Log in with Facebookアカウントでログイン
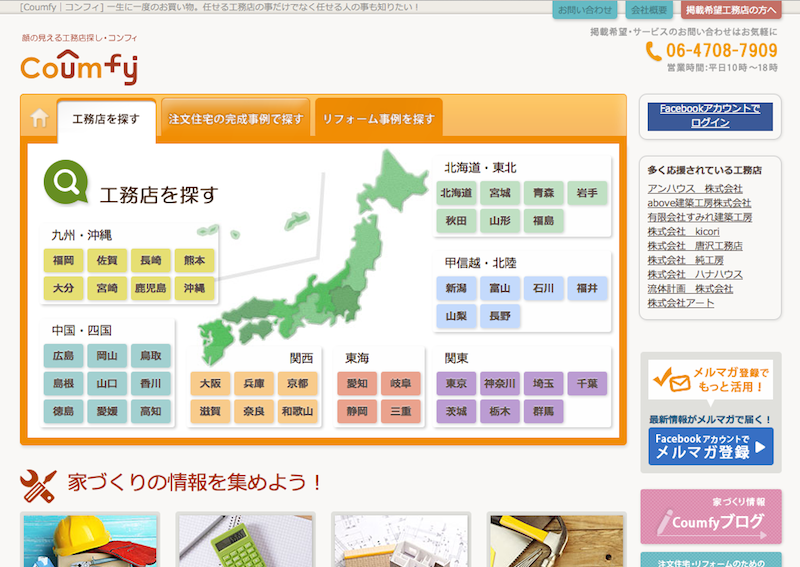Image resolution: width=800 pixels, height=567 pixels. [x=710, y=116]
